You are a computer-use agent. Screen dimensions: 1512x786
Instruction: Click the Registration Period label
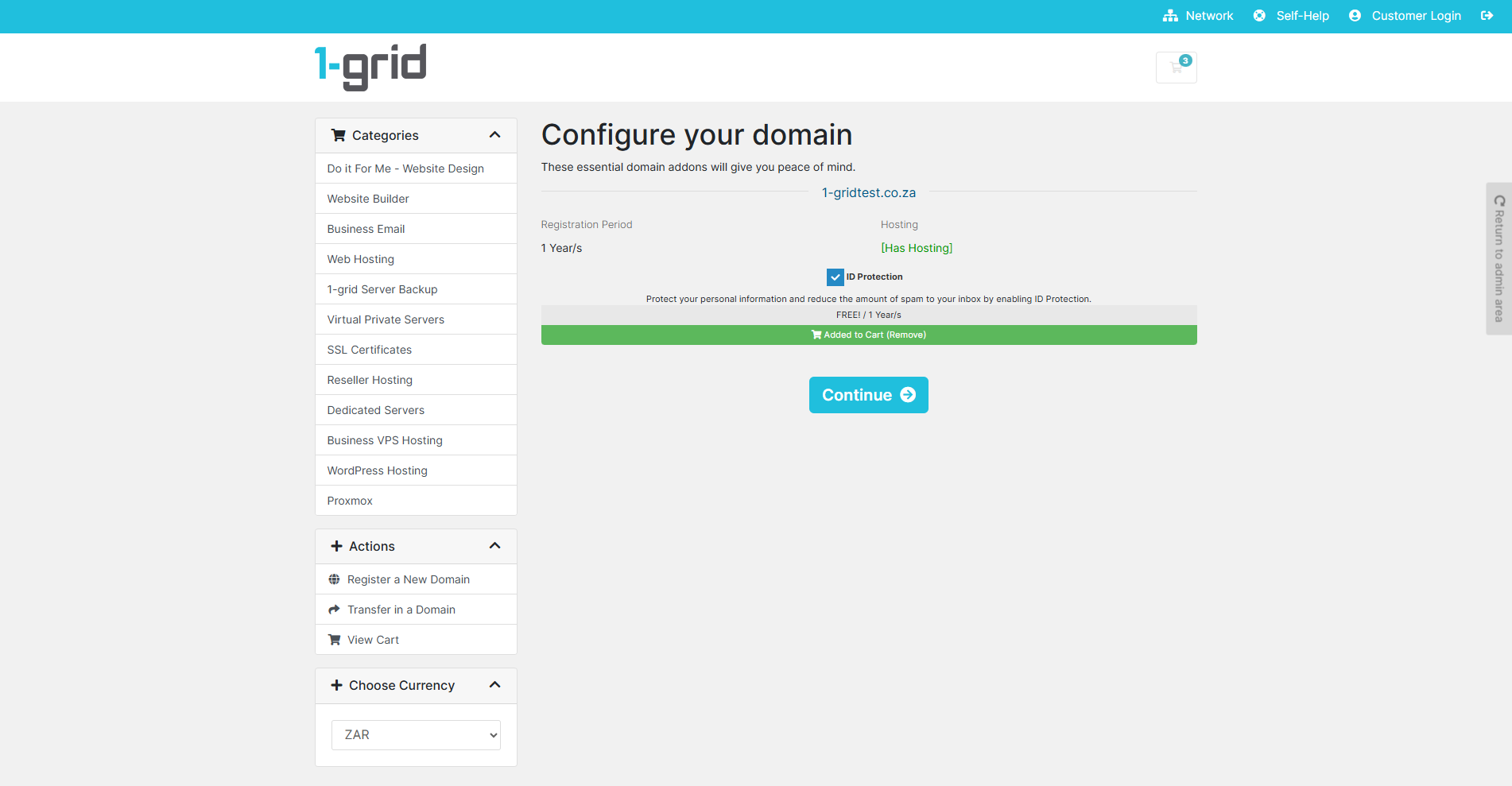tap(587, 225)
